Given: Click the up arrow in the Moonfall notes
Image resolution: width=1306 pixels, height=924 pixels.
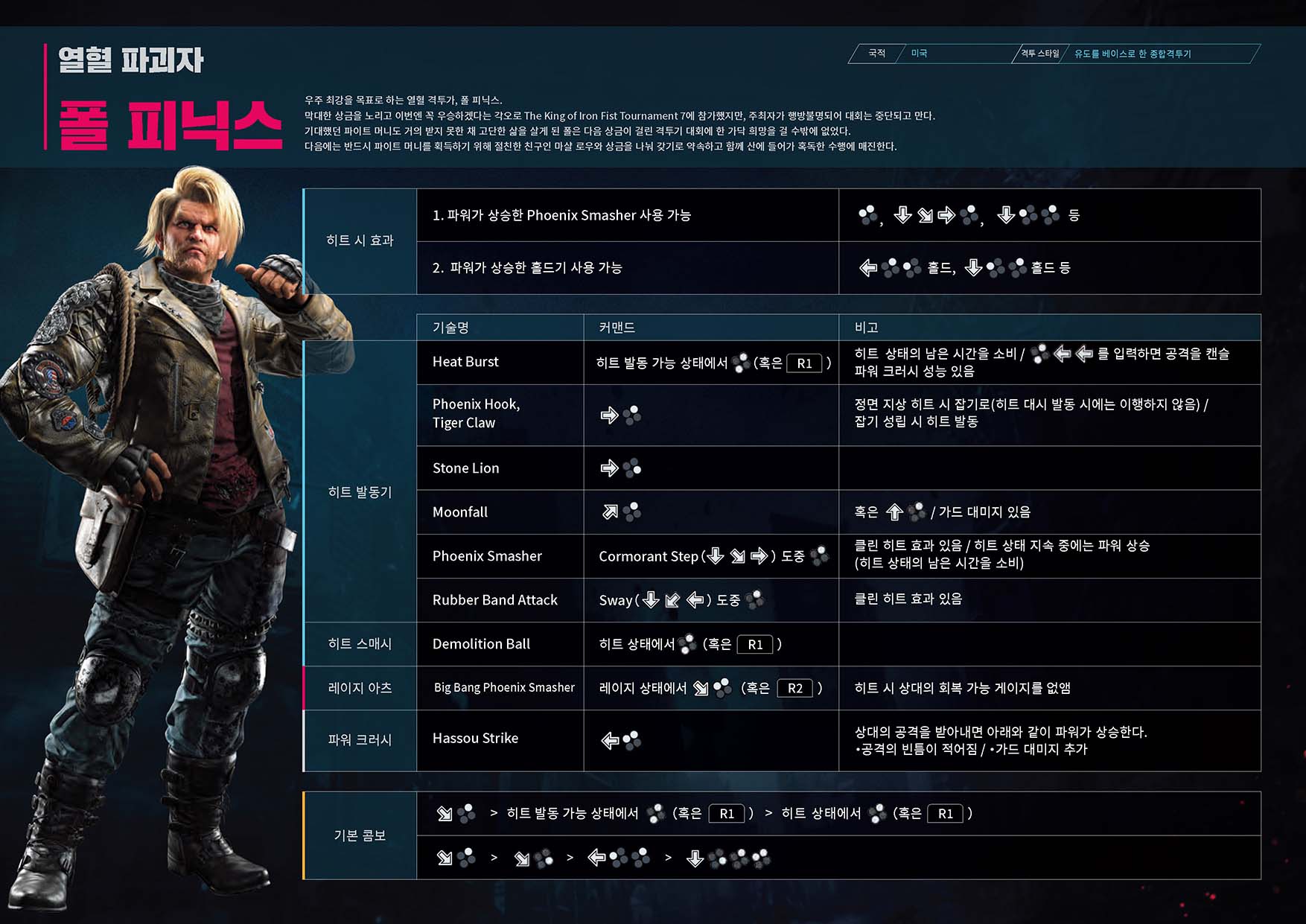Looking at the screenshot, I should (x=894, y=512).
